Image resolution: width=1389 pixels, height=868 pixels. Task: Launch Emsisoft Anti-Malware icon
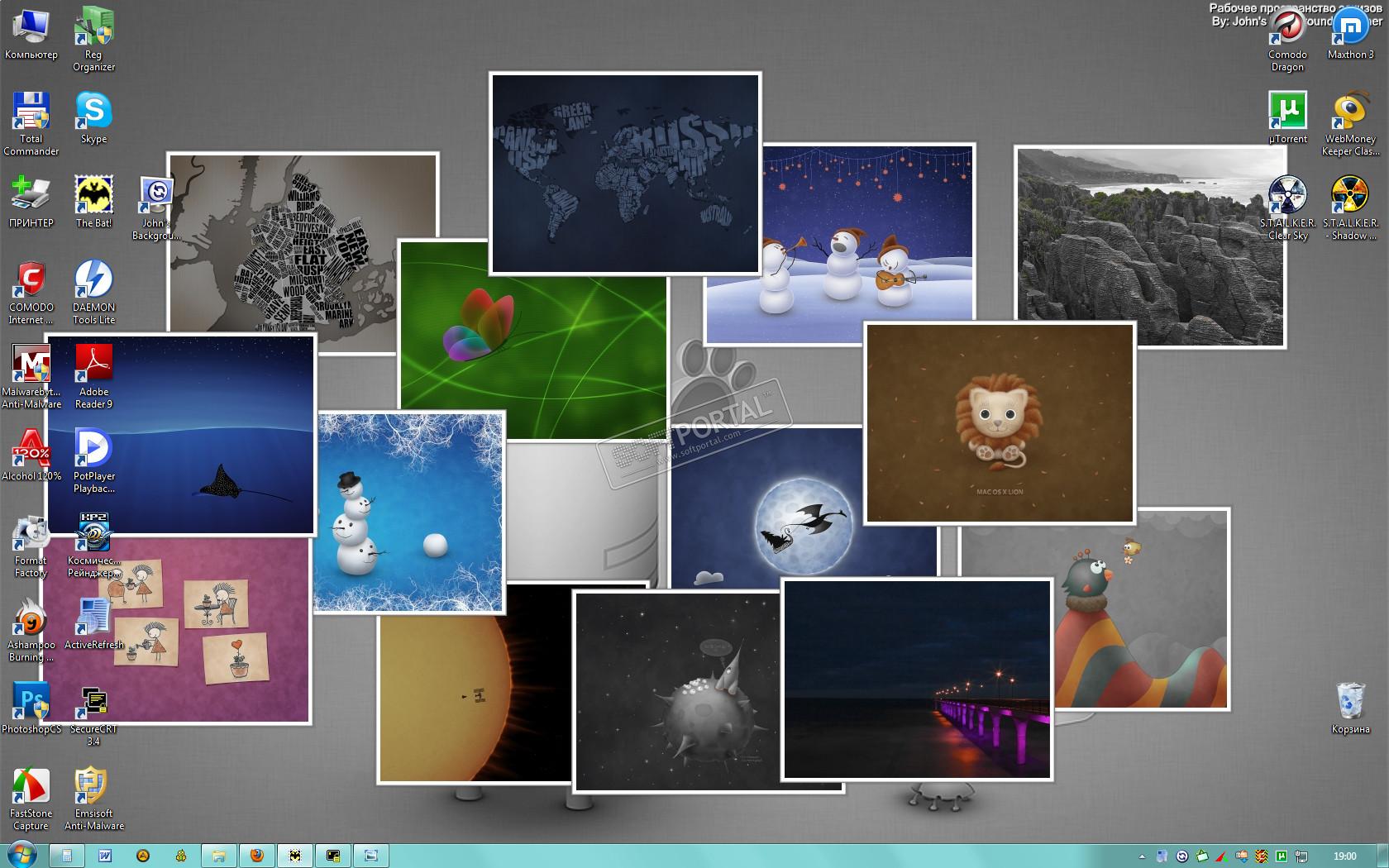[x=93, y=799]
